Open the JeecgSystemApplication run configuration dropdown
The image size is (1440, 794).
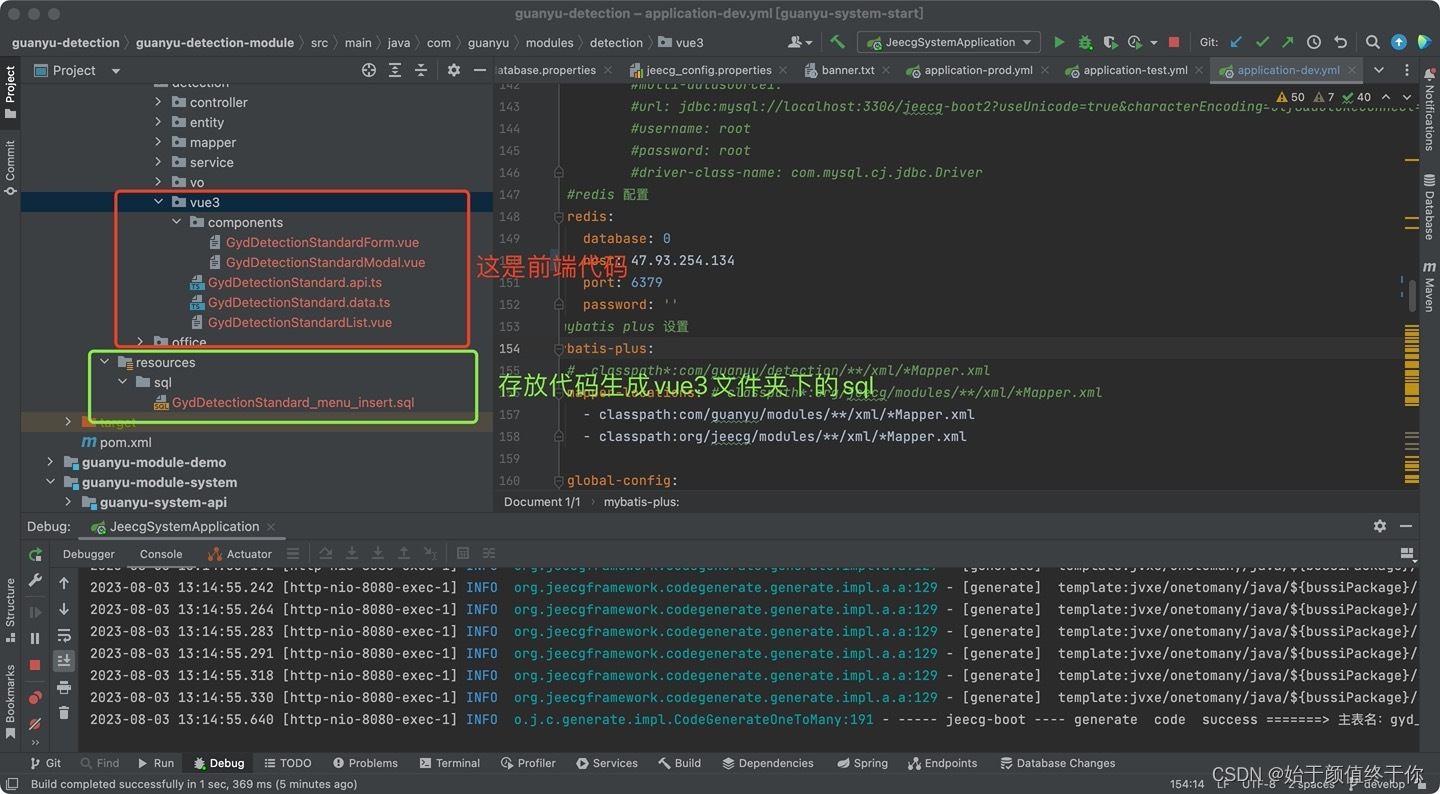click(x=948, y=42)
